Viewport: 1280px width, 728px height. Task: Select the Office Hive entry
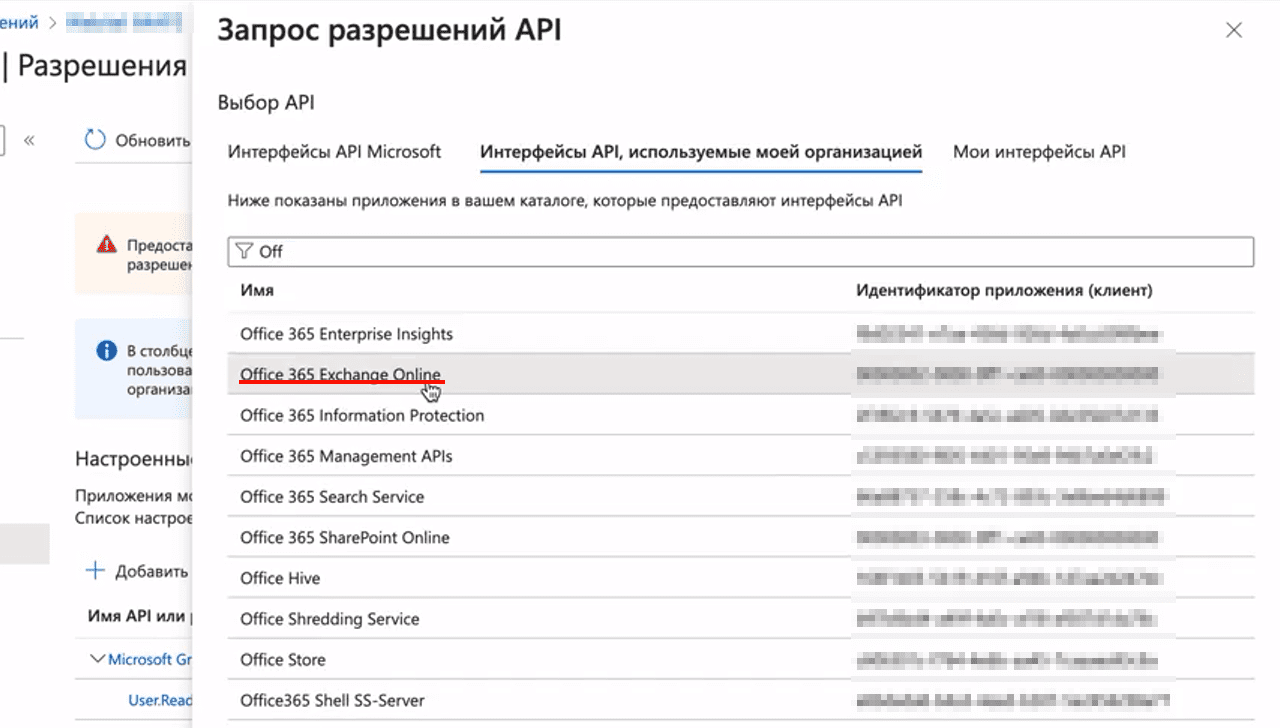(x=740, y=578)
